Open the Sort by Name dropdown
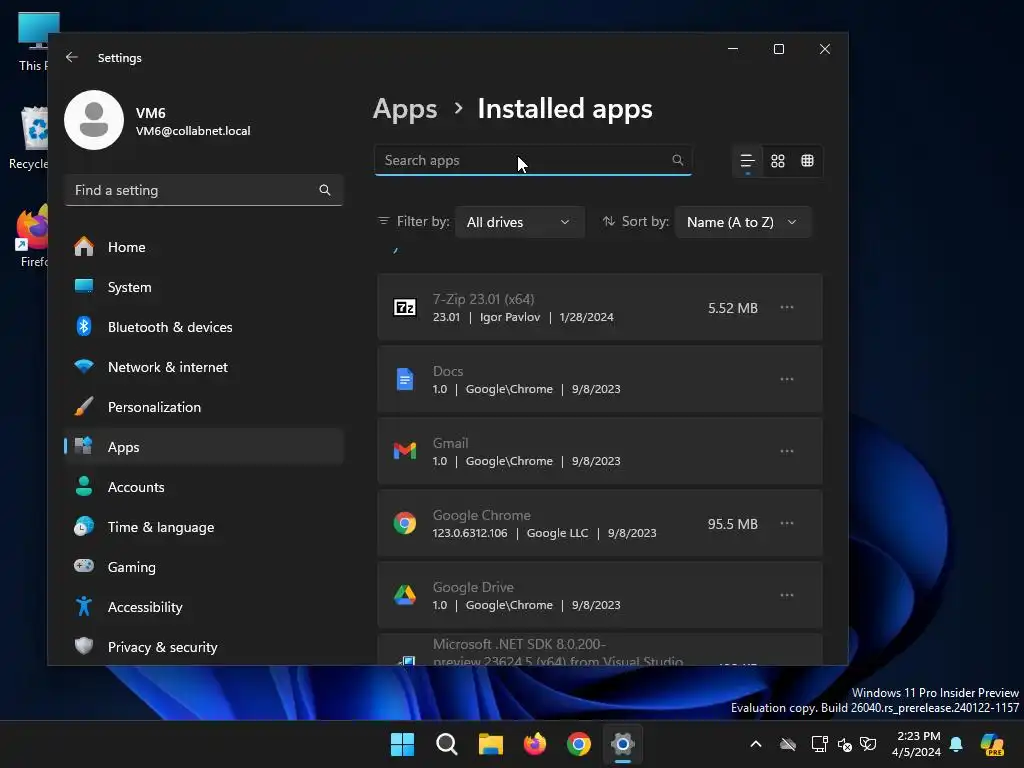Viewport: 1024px width, 768px height. (743, 222)
